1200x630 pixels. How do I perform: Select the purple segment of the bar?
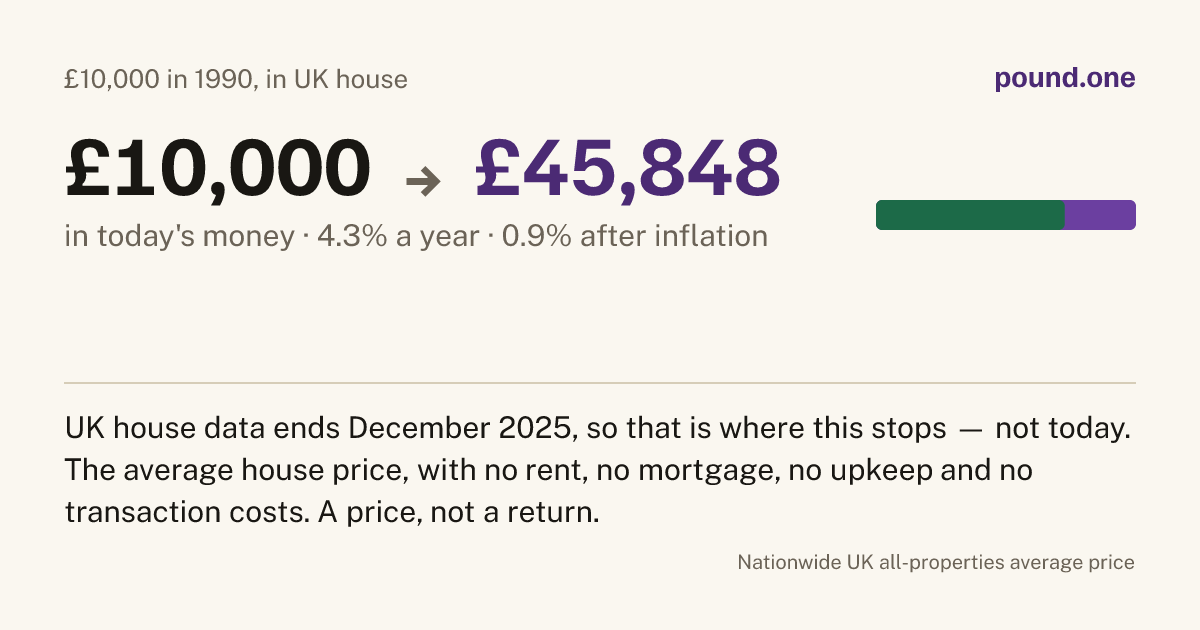pos(1100,215)
